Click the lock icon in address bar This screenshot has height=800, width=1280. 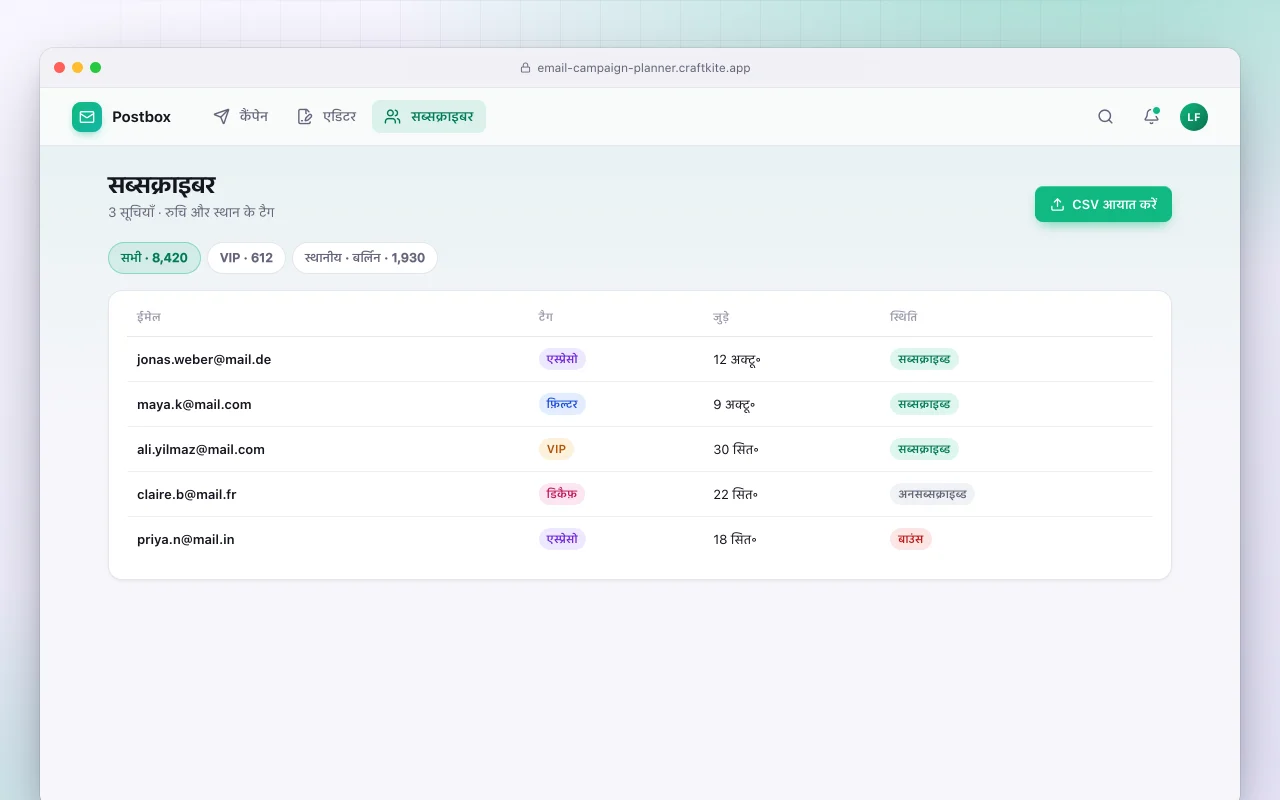525,68
